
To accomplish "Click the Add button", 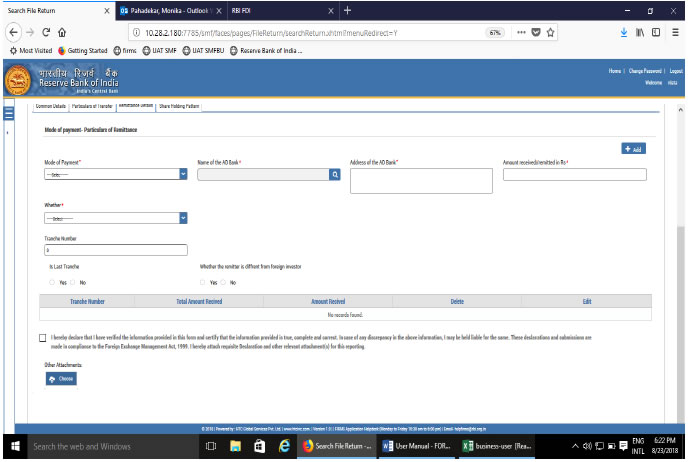I will (633, 149).
